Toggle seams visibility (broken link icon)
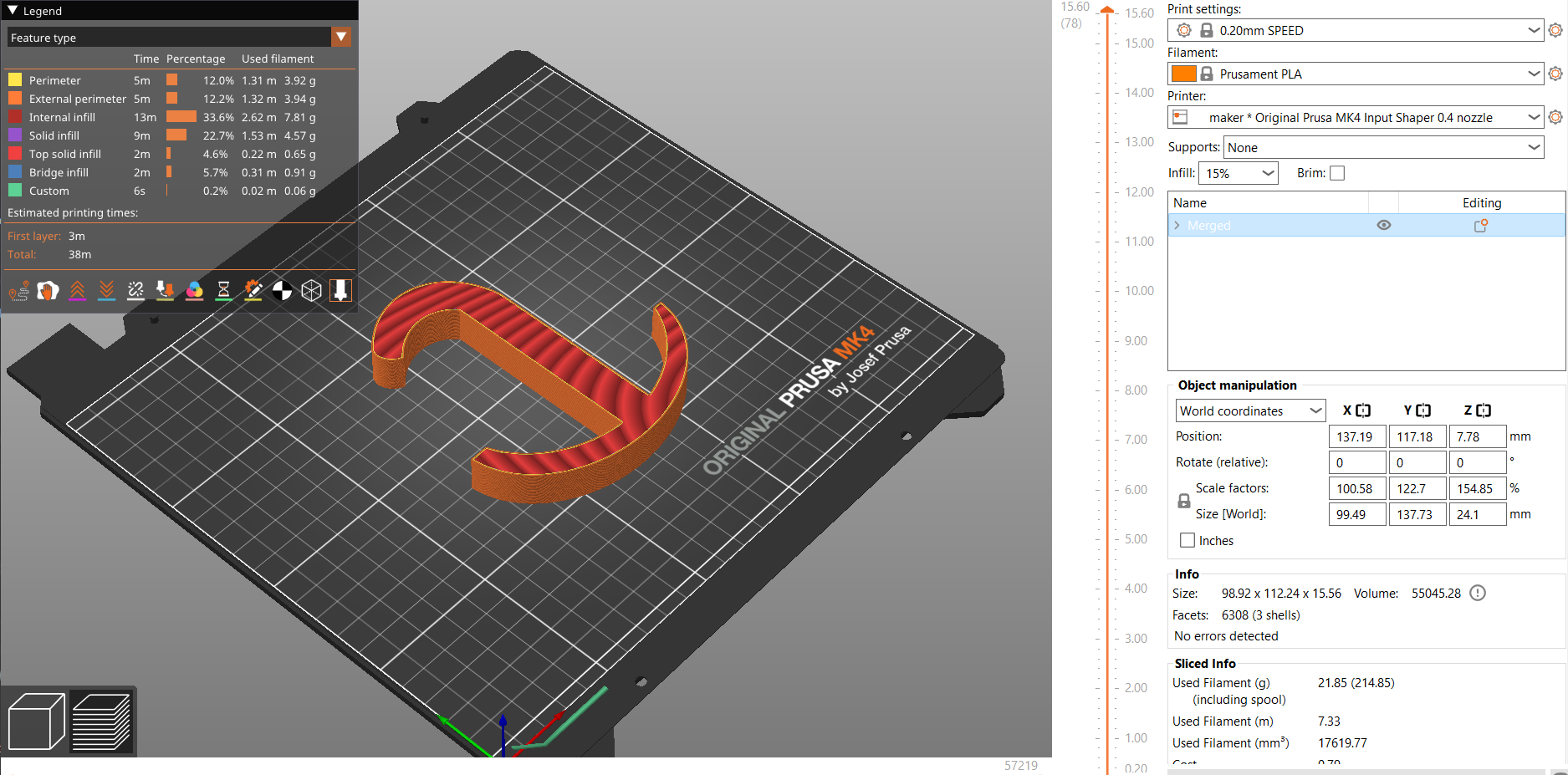Viewport: 1568px width, 775px height. (135, 291)
